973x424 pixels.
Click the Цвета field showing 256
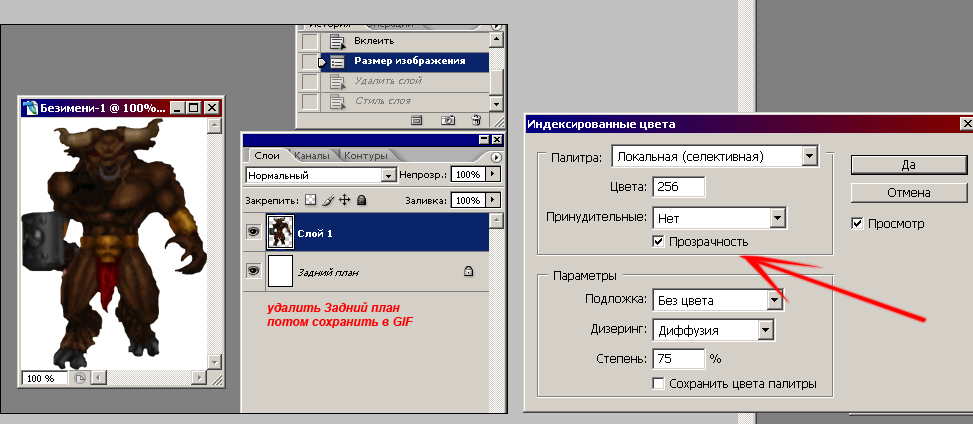tap(678, 187)
